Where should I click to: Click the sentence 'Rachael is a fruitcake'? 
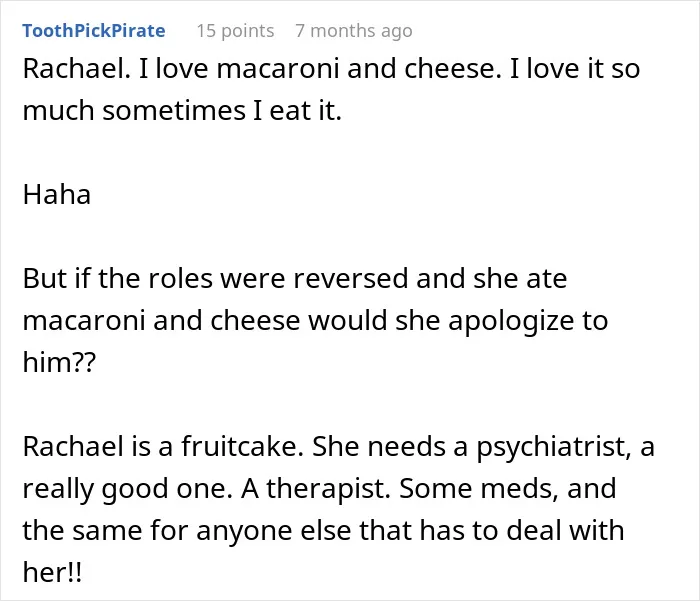[163, 446]
